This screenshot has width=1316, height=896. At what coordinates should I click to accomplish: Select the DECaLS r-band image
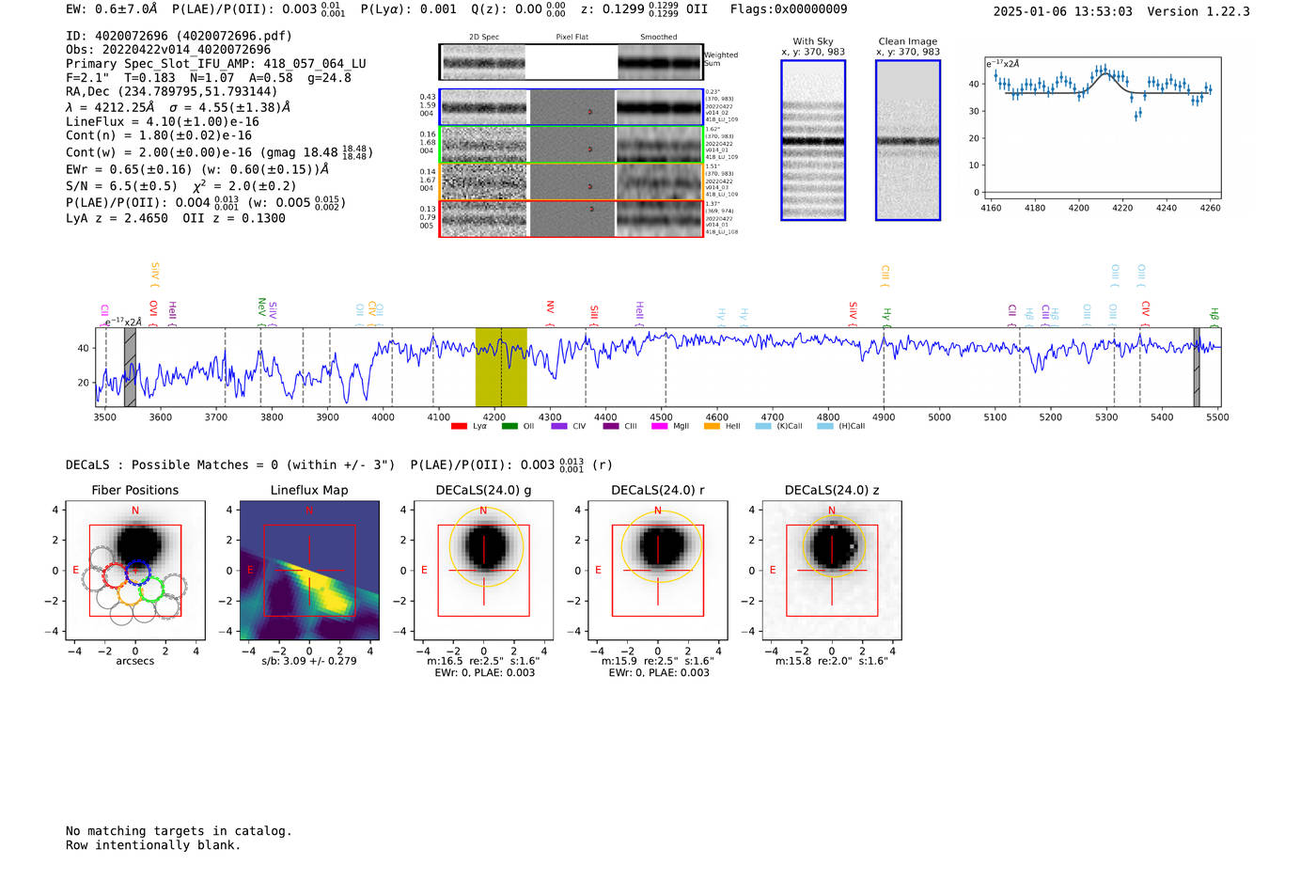tap(658, 571)
